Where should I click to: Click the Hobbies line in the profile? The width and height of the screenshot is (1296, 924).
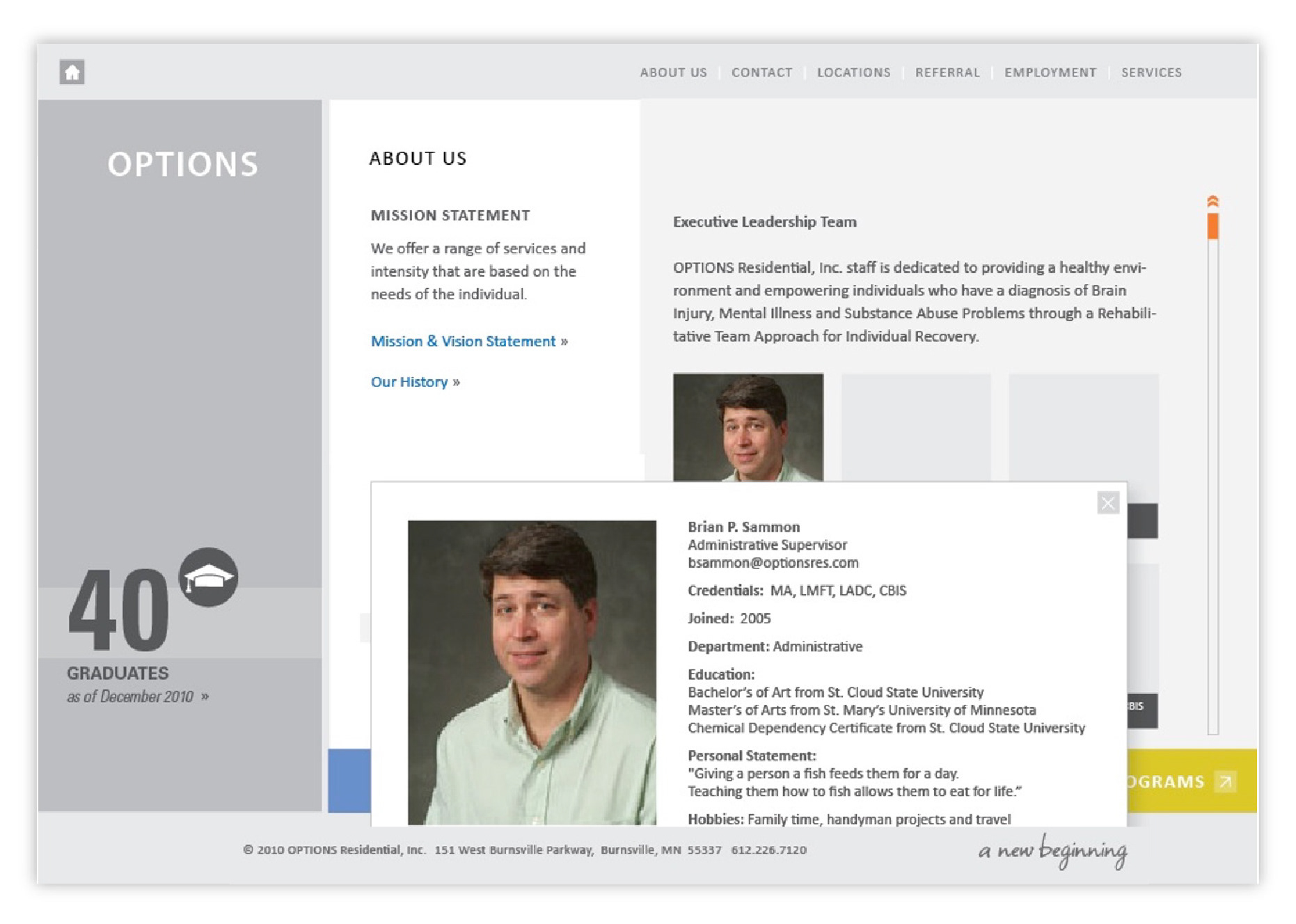coord(849,819)
